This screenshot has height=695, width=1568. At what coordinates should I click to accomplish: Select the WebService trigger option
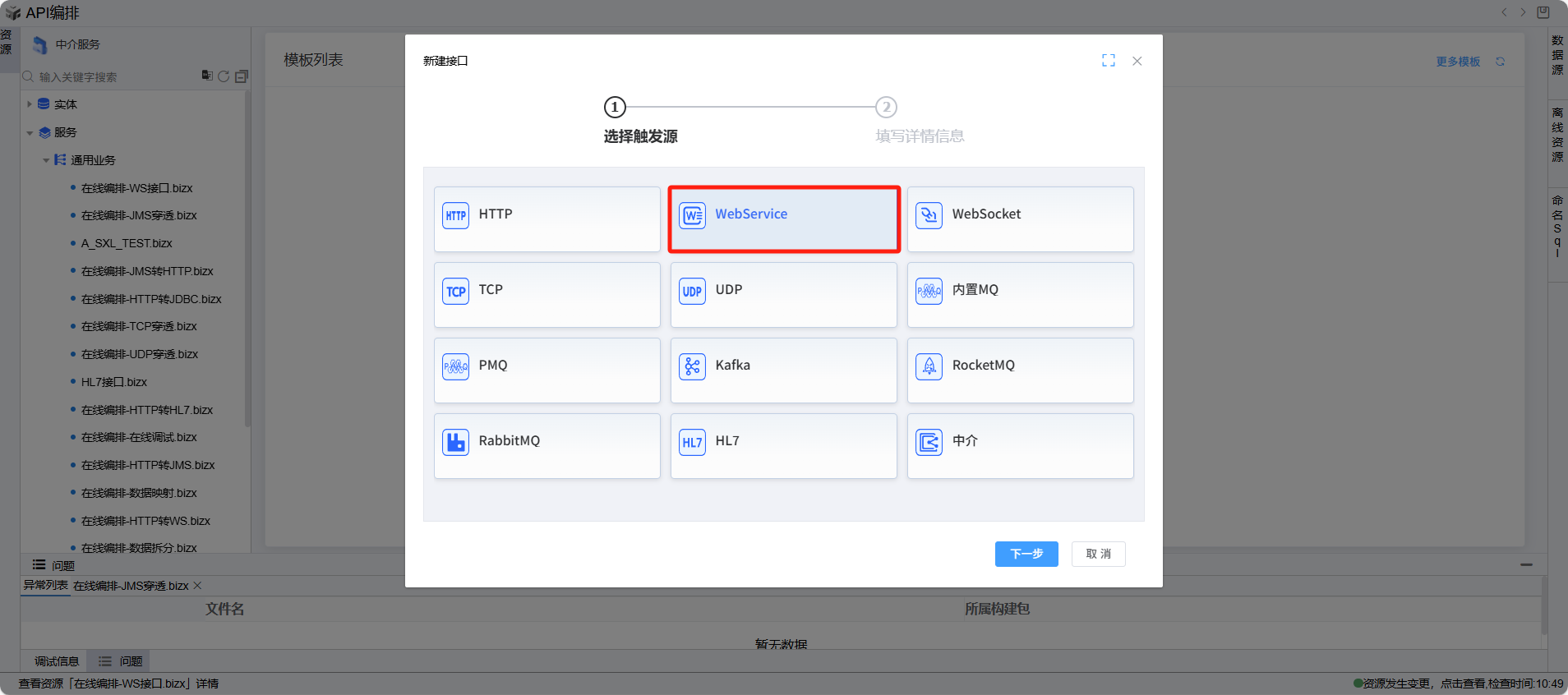(x=783, y=219)
